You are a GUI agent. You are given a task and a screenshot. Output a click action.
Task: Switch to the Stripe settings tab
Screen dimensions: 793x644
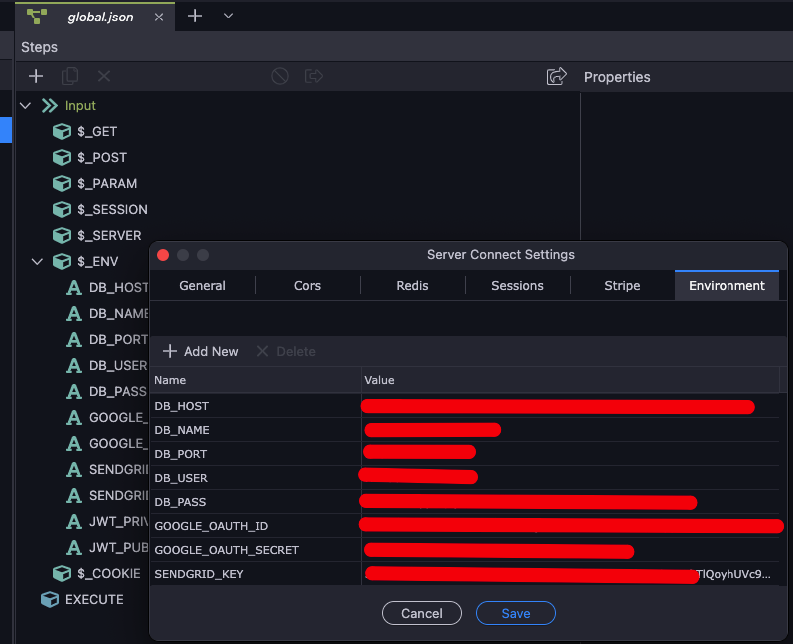(622, 286)
